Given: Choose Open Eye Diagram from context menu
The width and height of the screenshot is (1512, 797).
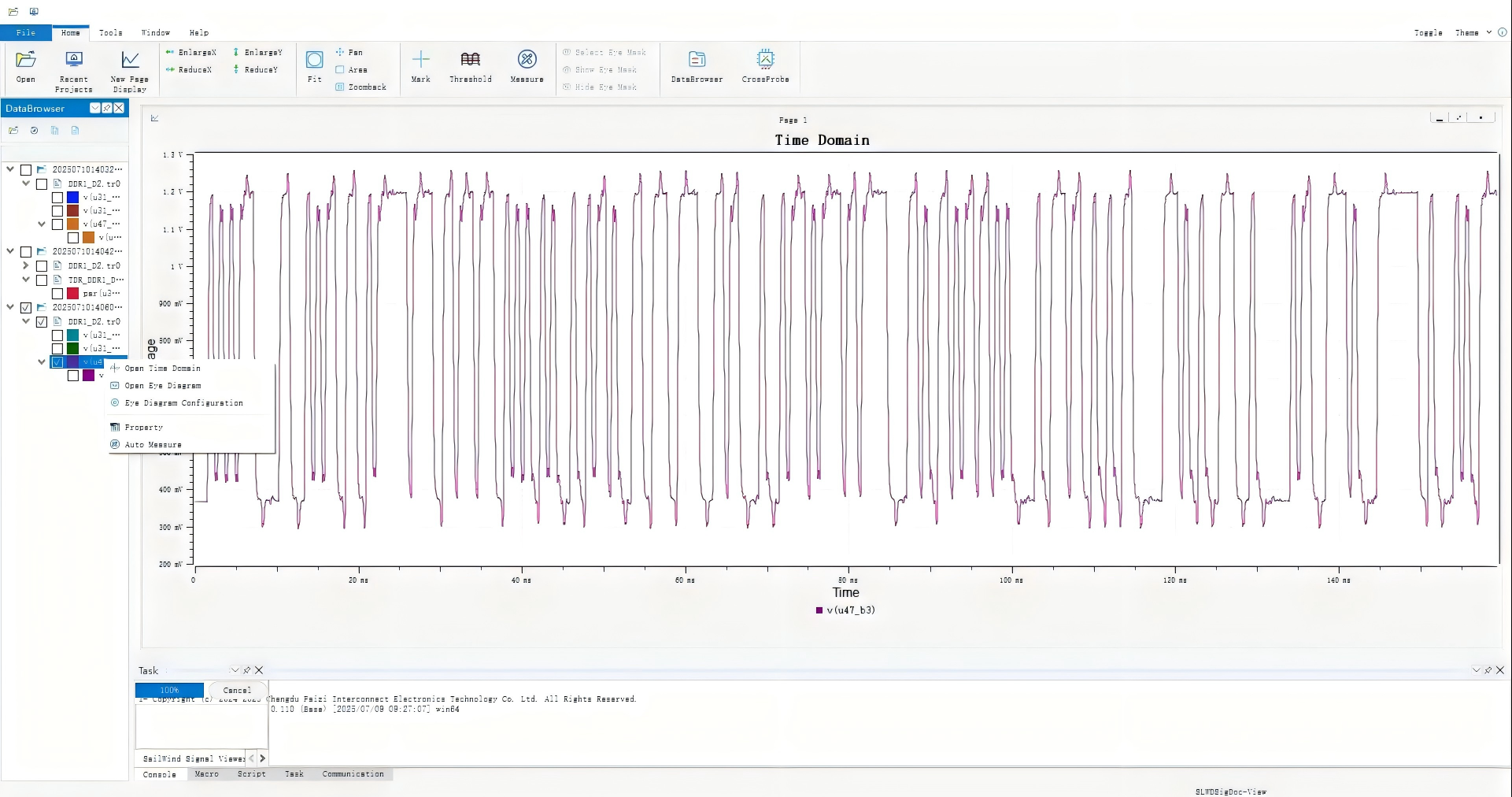Looking at the screenshot, I should (x=162, y=386).
